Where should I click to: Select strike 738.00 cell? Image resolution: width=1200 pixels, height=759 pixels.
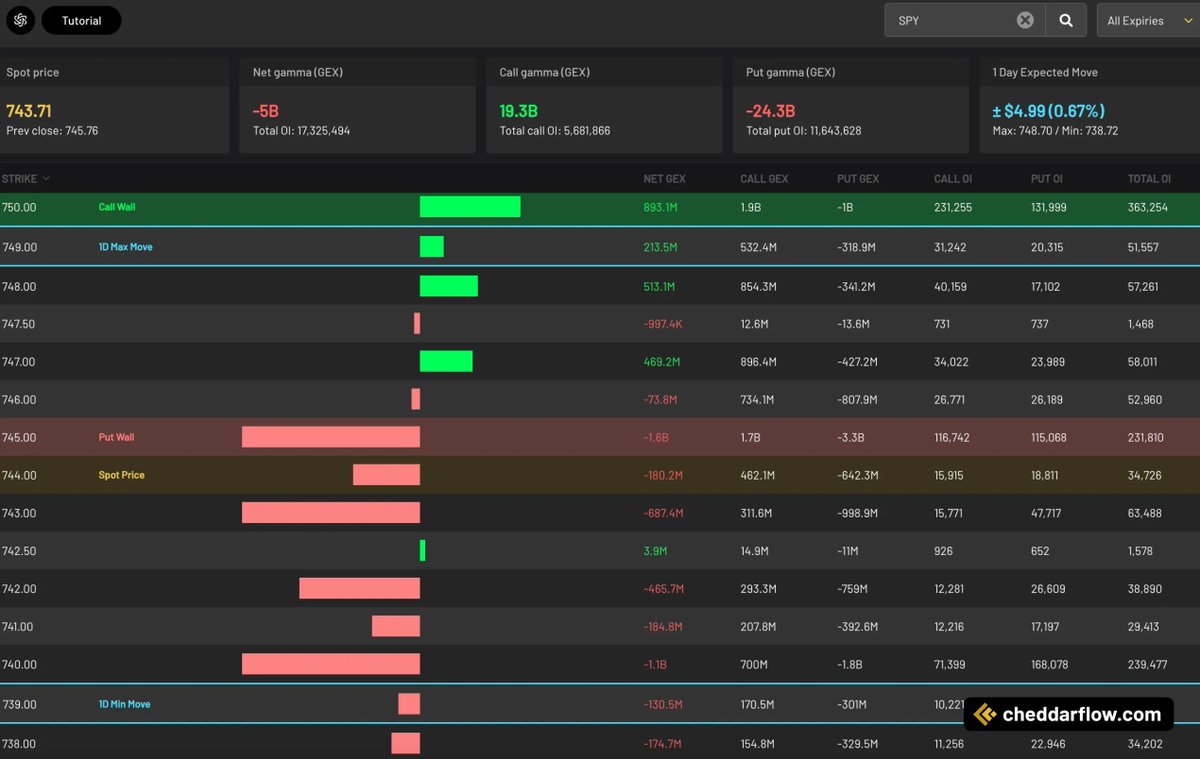[19, 744]
